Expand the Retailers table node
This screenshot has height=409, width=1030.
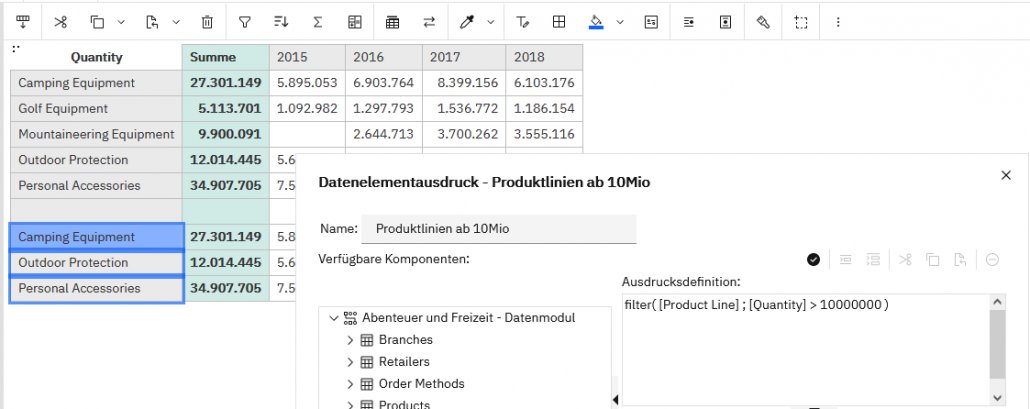[x=350, y=362]
